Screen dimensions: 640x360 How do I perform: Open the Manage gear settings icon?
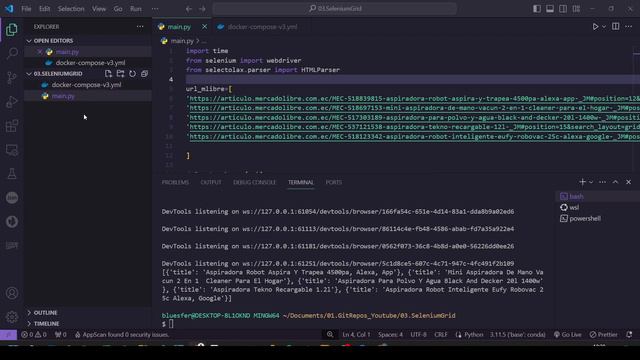point(12,317)
